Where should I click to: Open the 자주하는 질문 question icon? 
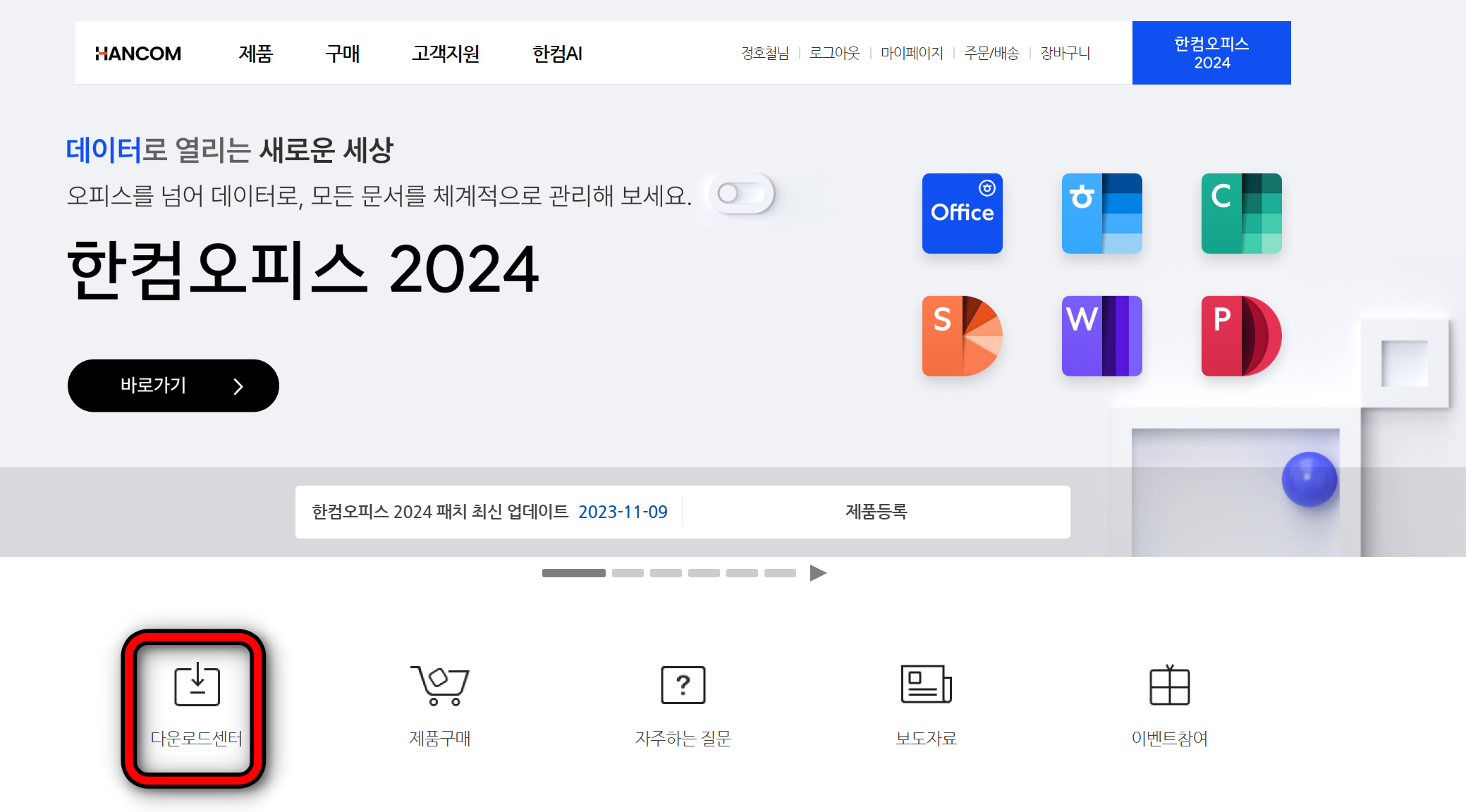[683, 686]
